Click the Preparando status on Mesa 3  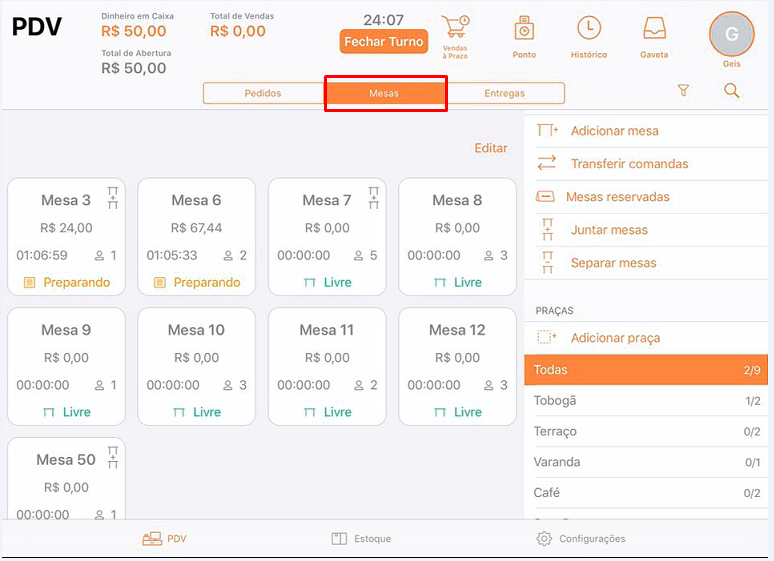(x=67, y=282)
